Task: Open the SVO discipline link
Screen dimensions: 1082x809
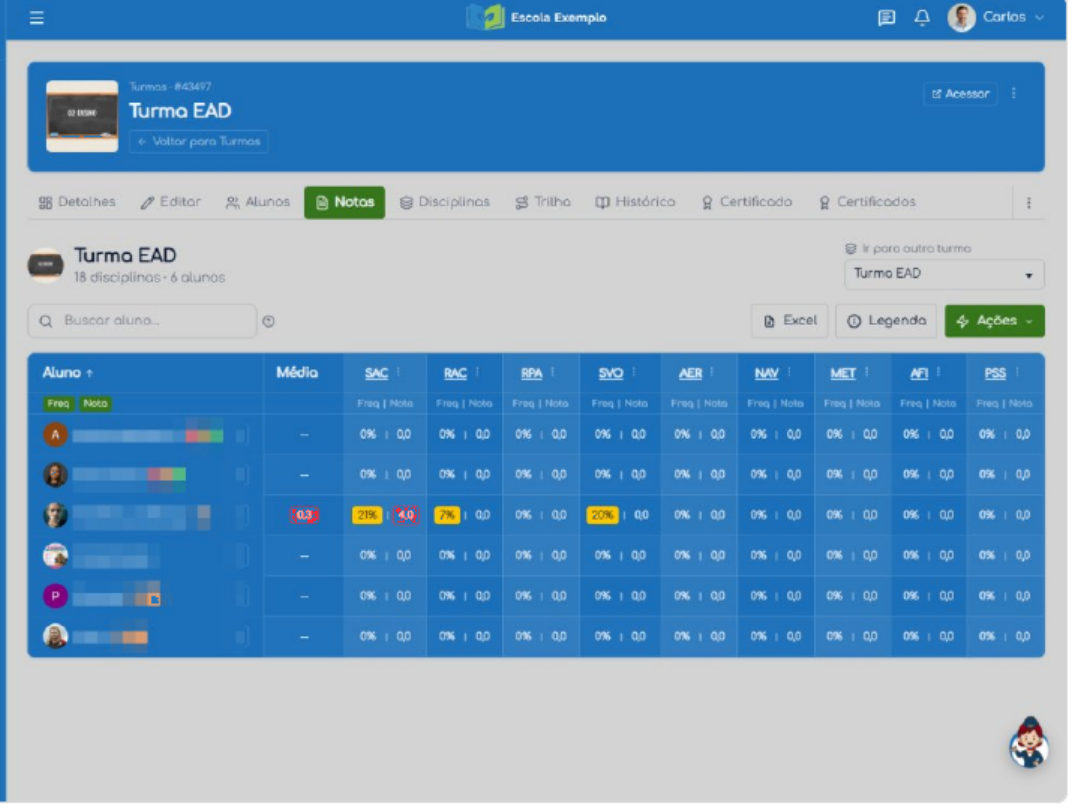Action: [611, 373]
